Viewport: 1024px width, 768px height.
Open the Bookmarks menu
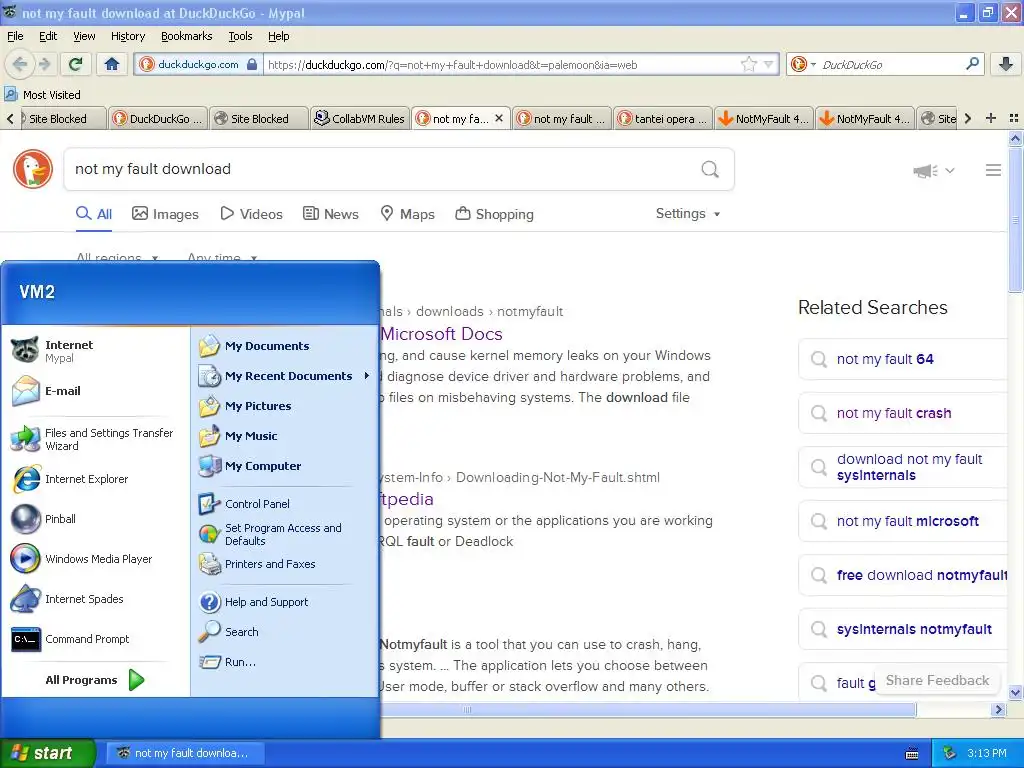(187, 36)
